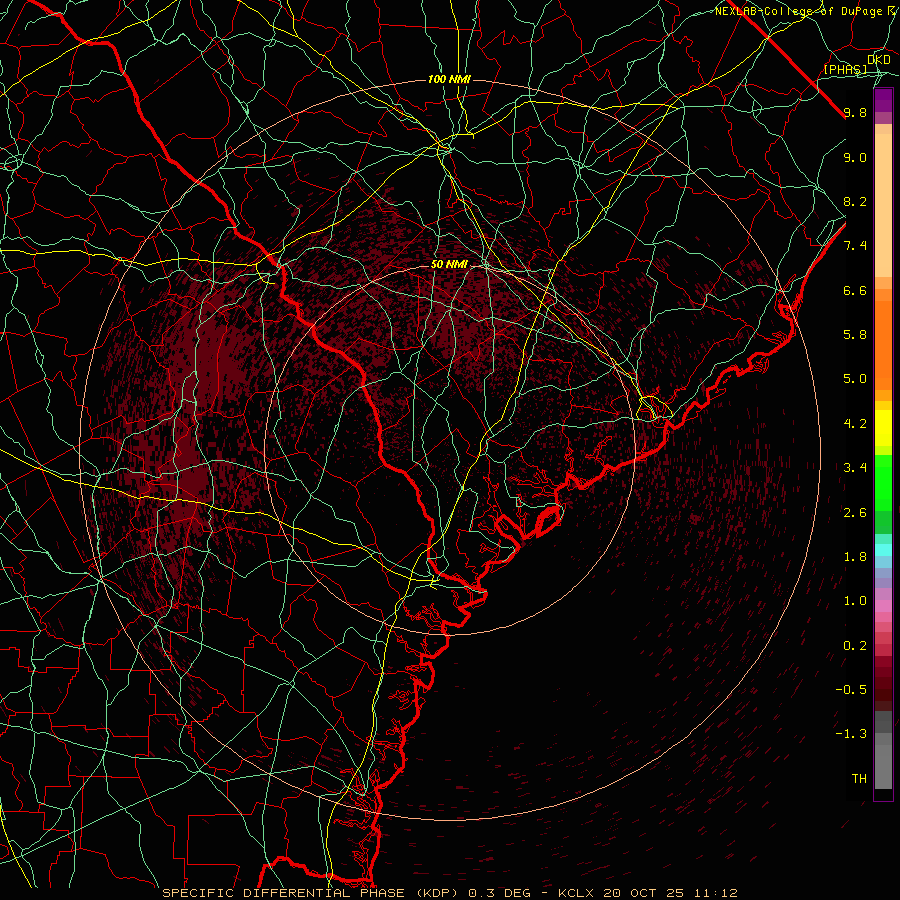Image resolution: width=900 pixels, height=900 pixels.
Task: Click the '[PHAS]' label above the legend
Action: click(846, 69)
